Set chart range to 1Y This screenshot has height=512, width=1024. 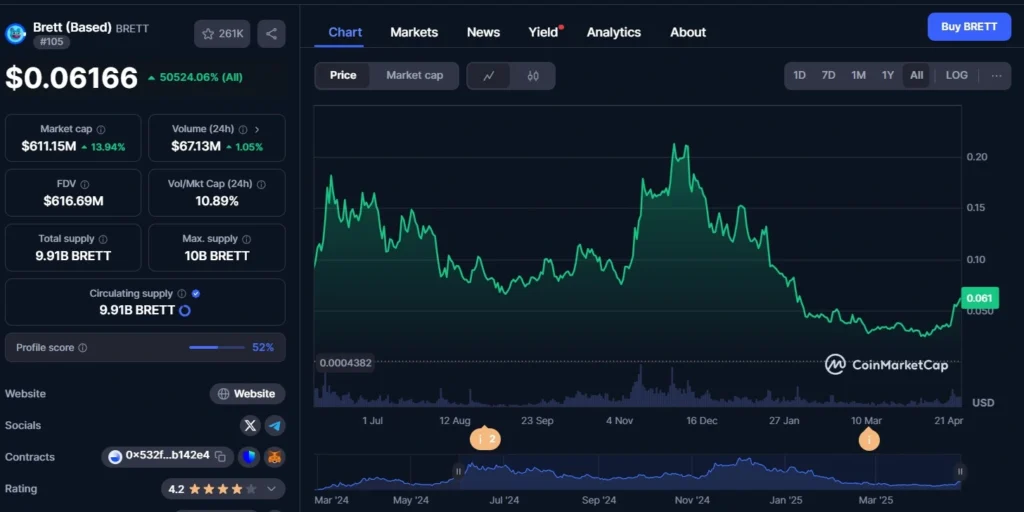point(888,76)
